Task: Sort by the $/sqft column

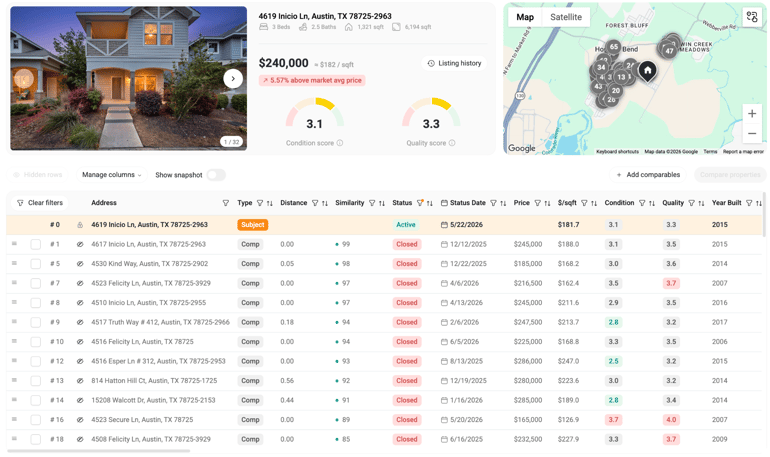Action: pos(594,203)
